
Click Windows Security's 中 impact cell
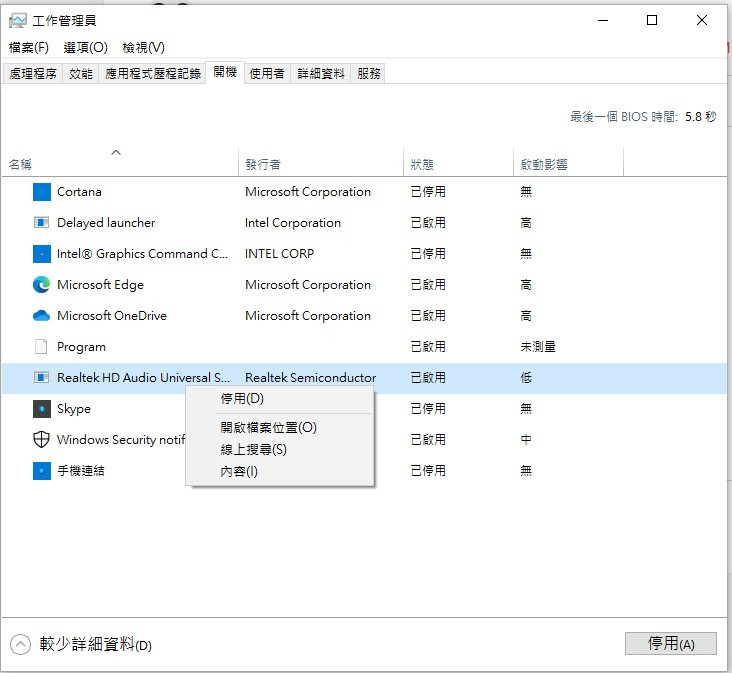click(526, 440)
